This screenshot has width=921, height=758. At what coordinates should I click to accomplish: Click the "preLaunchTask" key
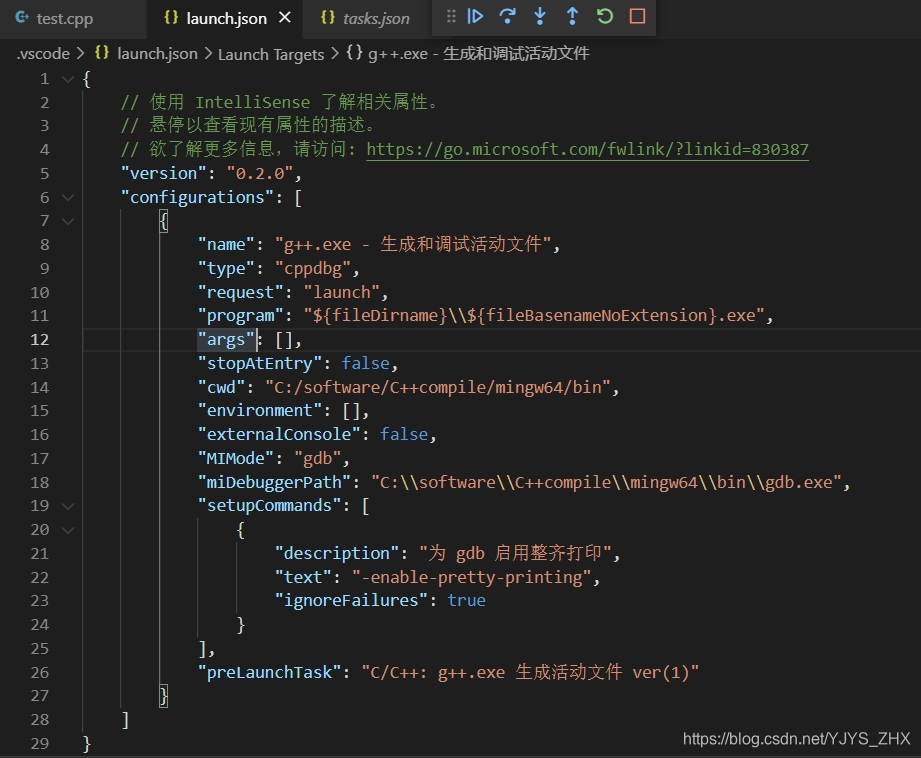pos(269,672)
